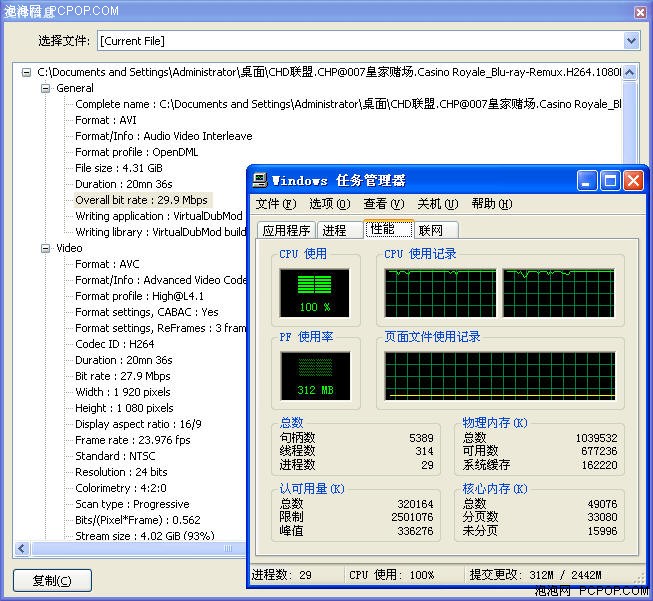Viewport: 653px width, 601px height.
Task: Select the Format : AVI row
Action: click(x=106, y=120)
